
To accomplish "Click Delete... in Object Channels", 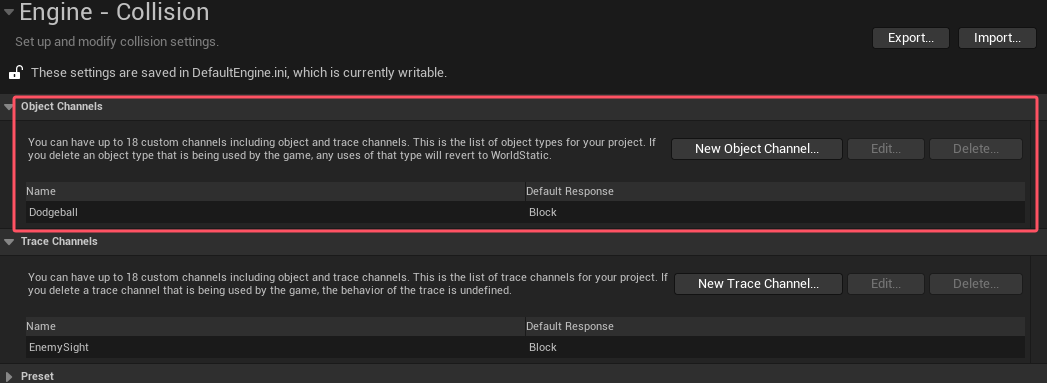I will click(976, 149).
